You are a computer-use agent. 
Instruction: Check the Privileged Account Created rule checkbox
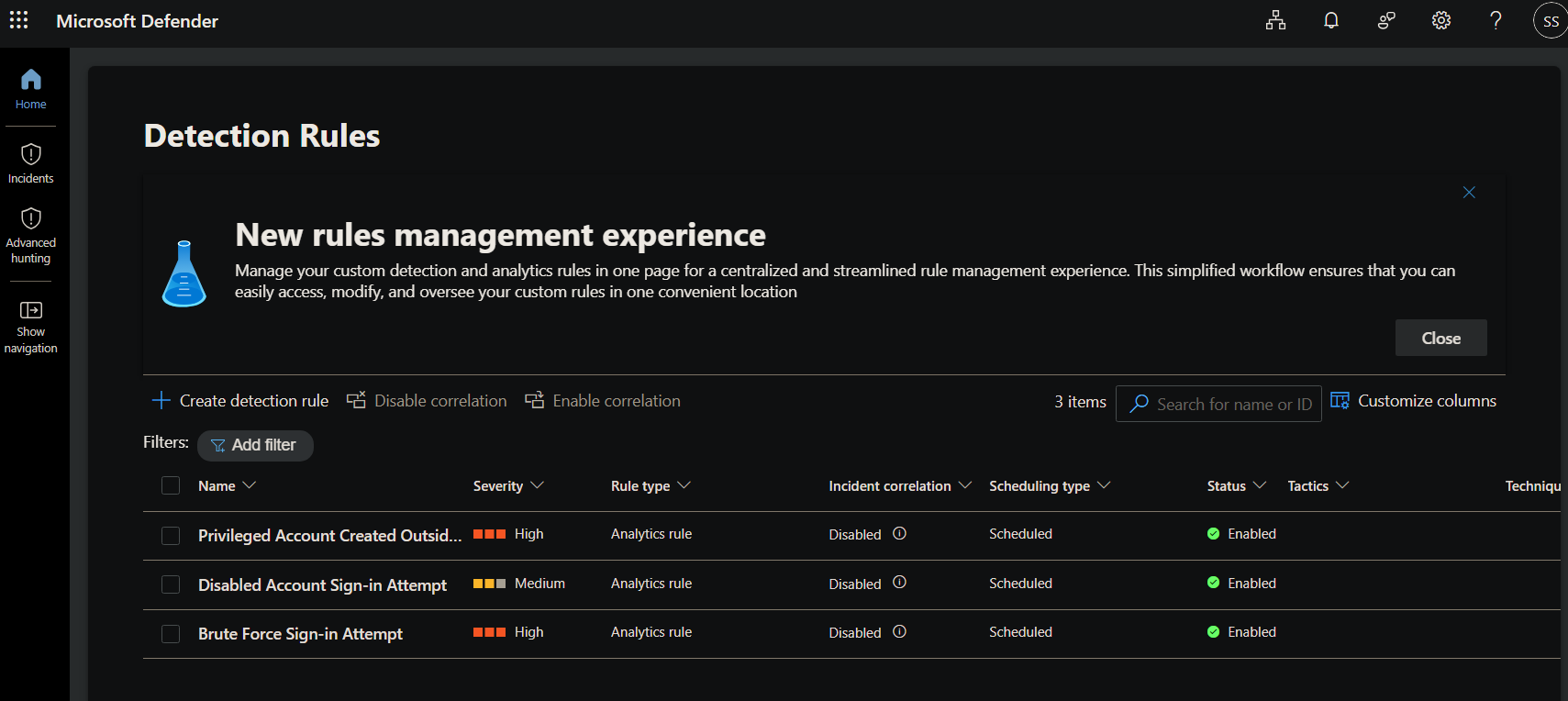click(171, 535)
